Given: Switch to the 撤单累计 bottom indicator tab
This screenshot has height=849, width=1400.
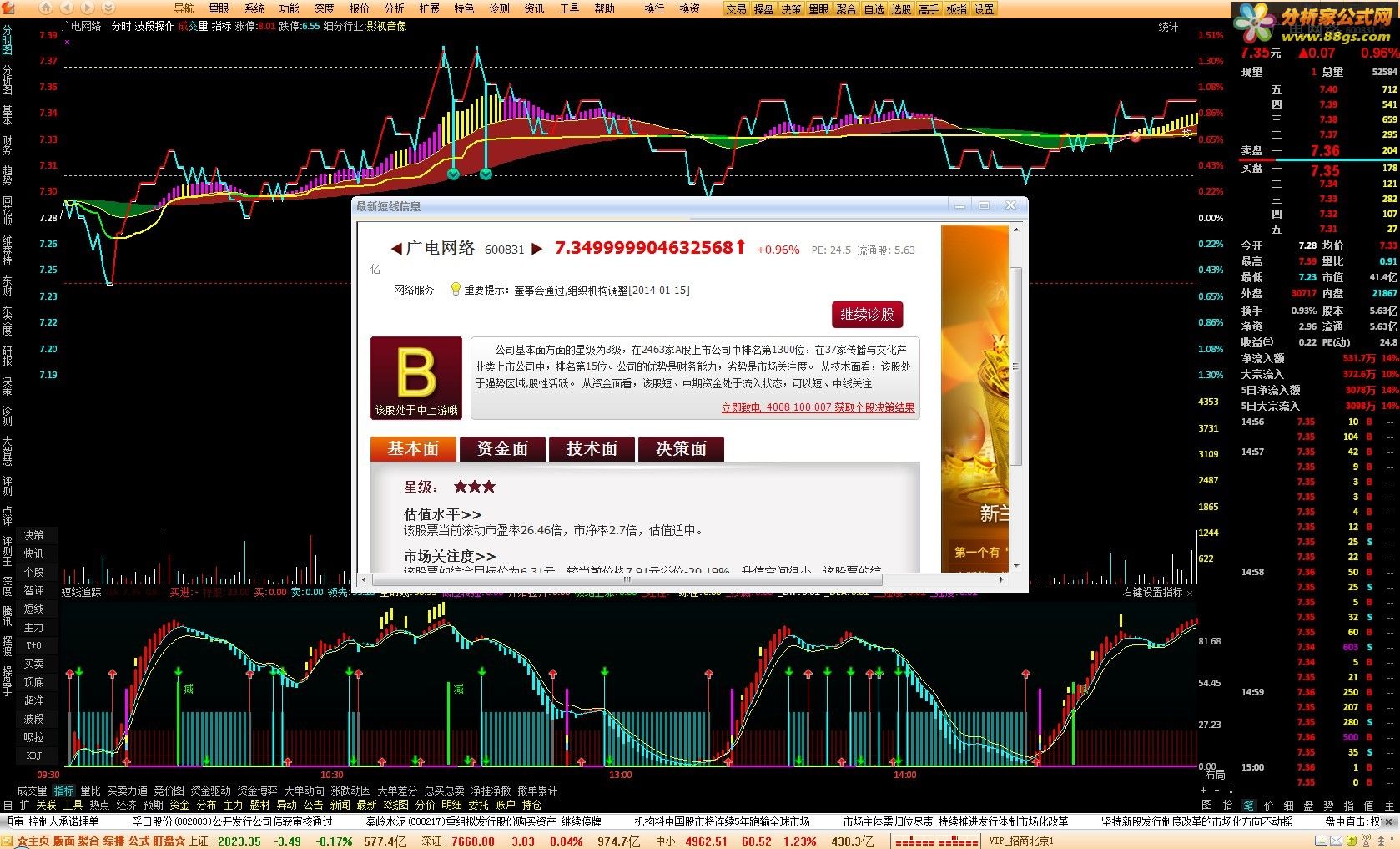Looking at the screenshot, I should click(538, 791).
